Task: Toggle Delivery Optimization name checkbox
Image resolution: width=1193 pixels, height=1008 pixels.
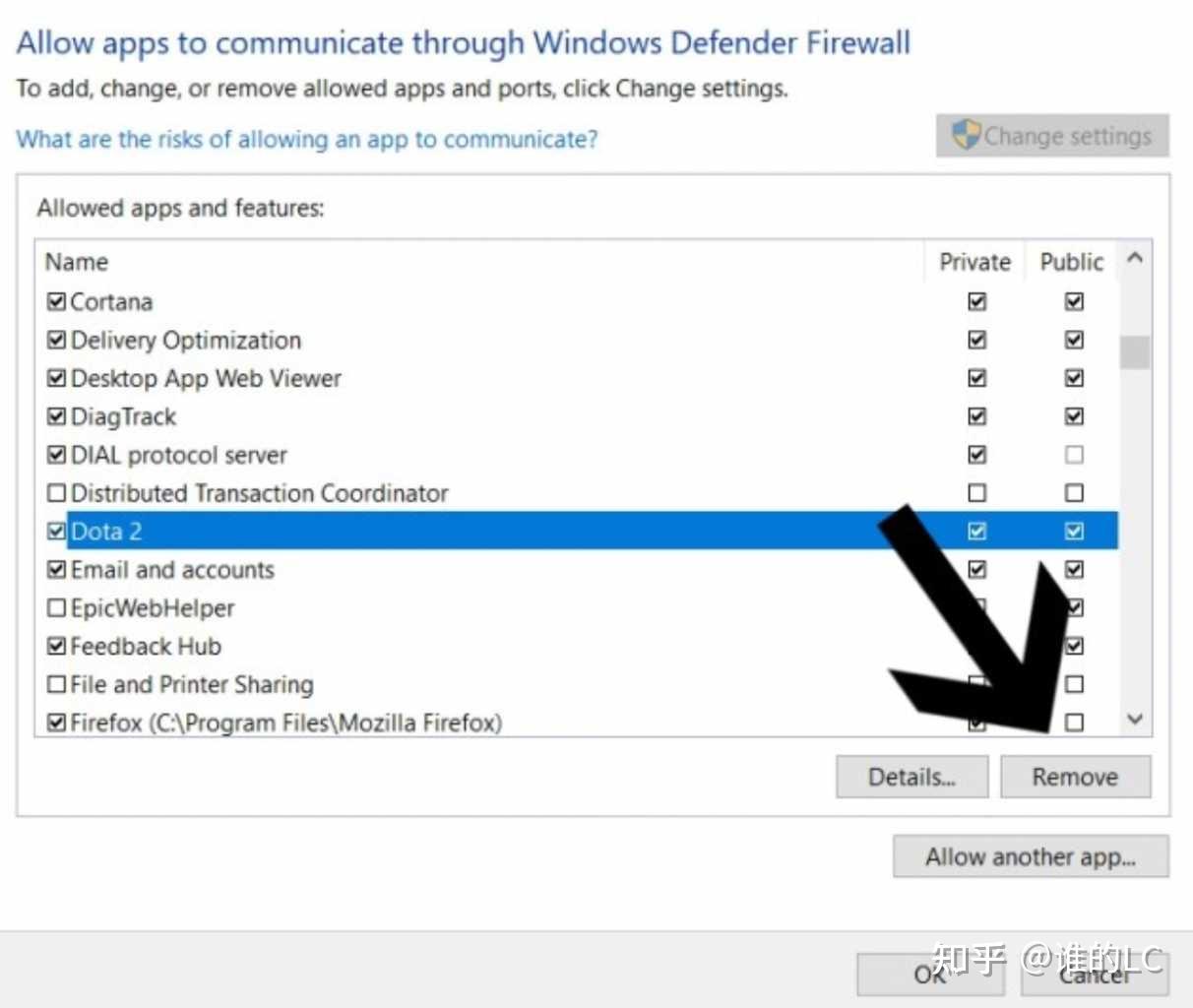Action: (x=57, y=340)
